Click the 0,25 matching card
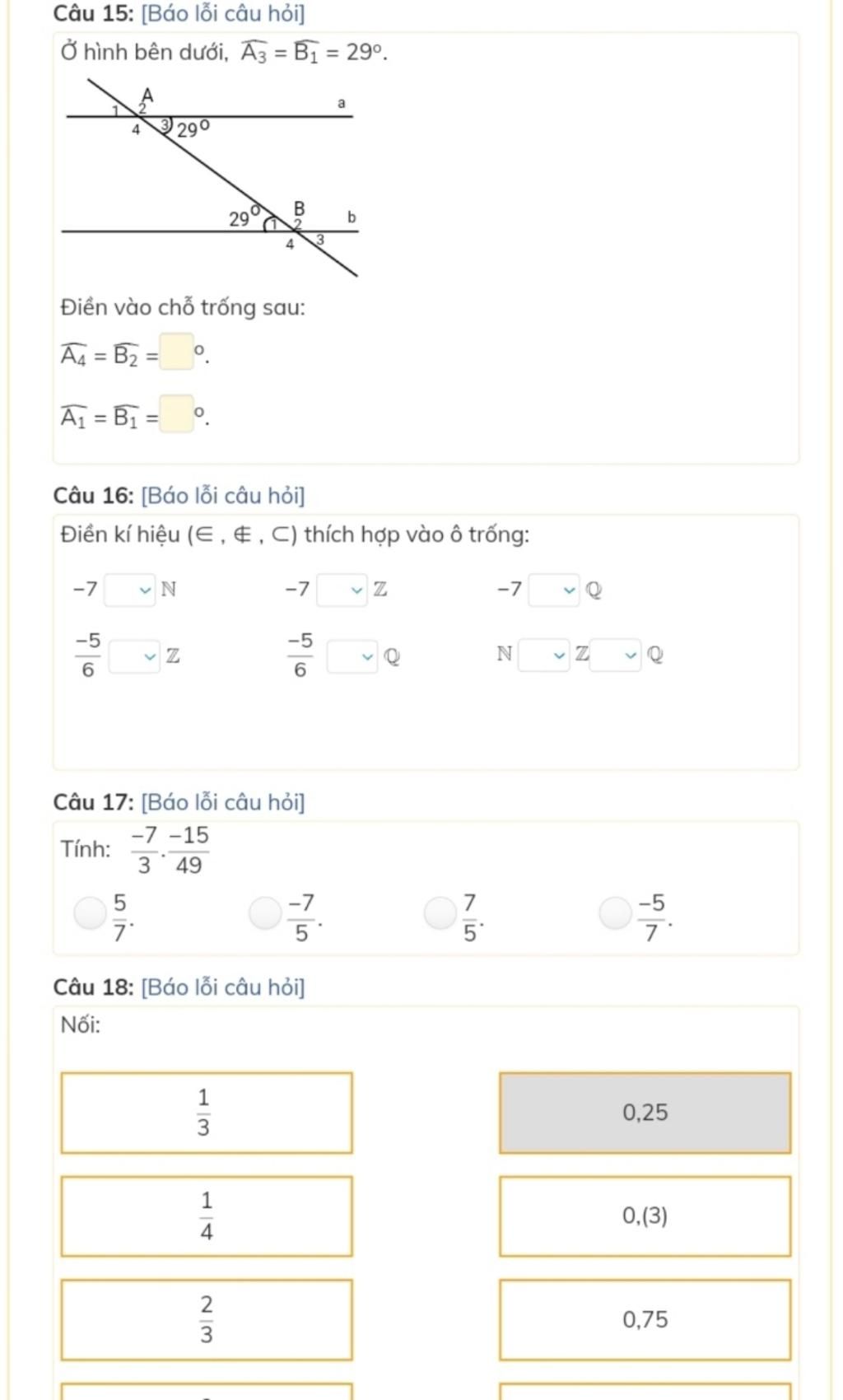The height and width of the screenshot is (1400, 843). pyautogui.click(x=645, y=1113)
